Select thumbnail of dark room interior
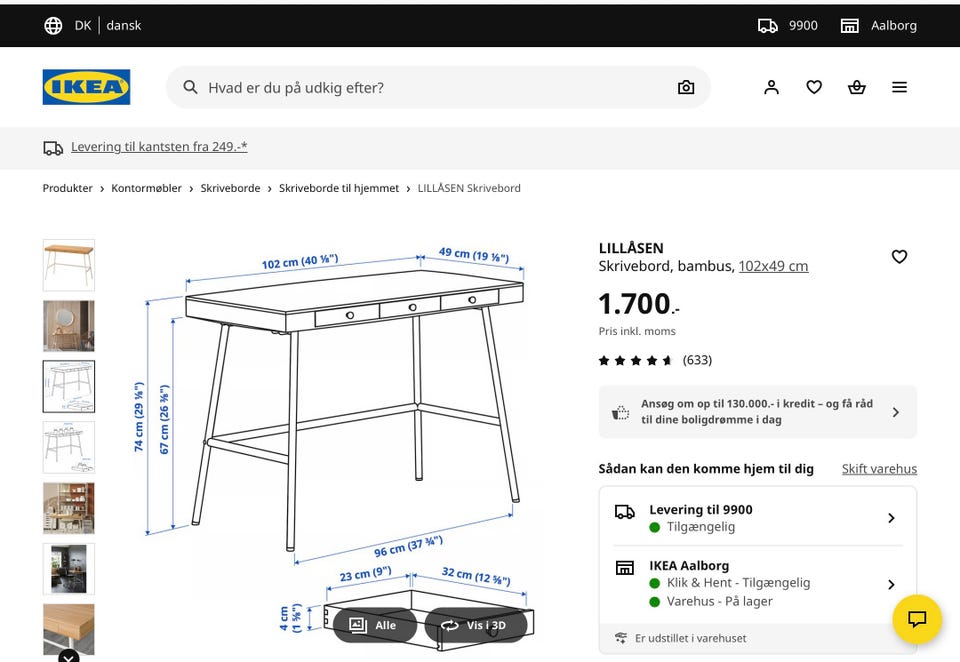This screenshot has height=662, width=960. [69, 569]
